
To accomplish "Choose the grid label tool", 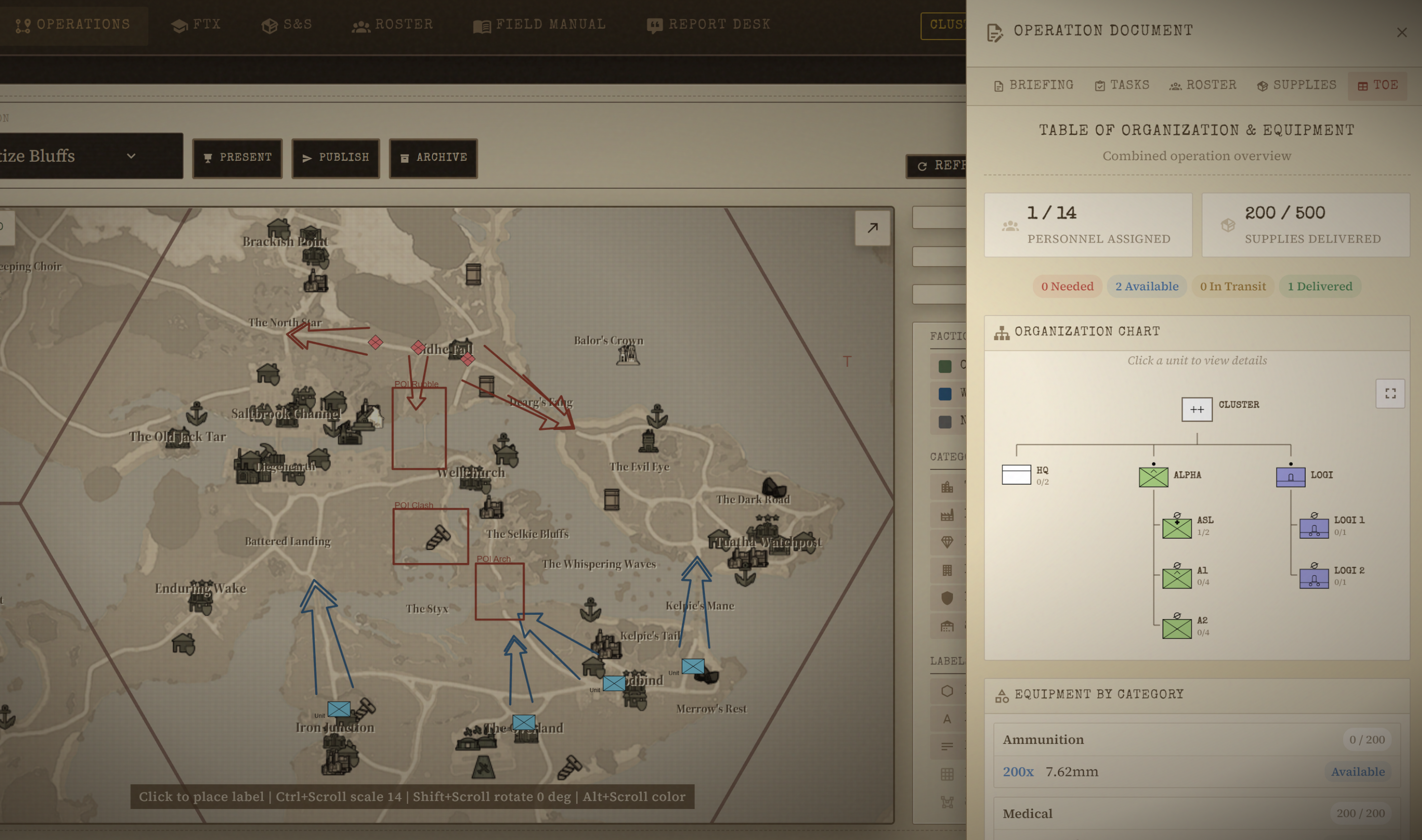I will point(947,774).
